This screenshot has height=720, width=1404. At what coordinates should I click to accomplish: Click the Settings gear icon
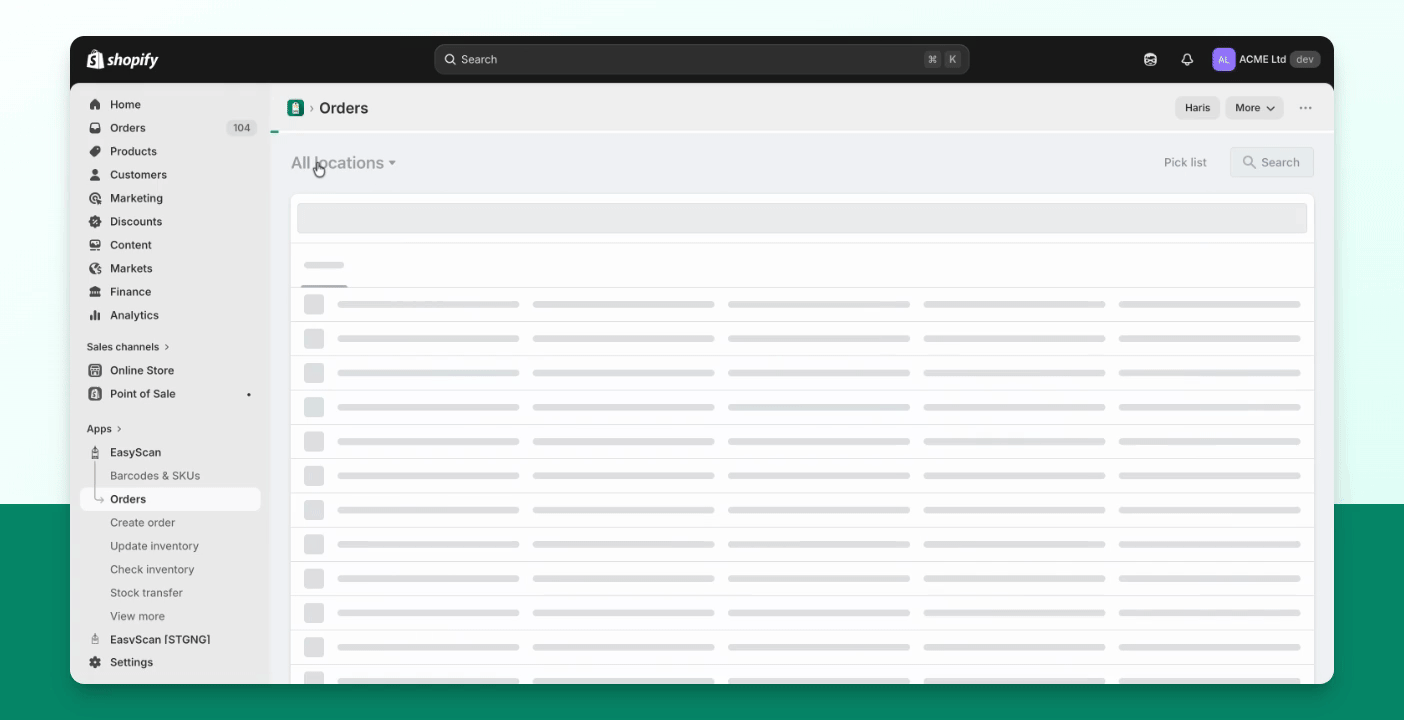tap(95, 662)
